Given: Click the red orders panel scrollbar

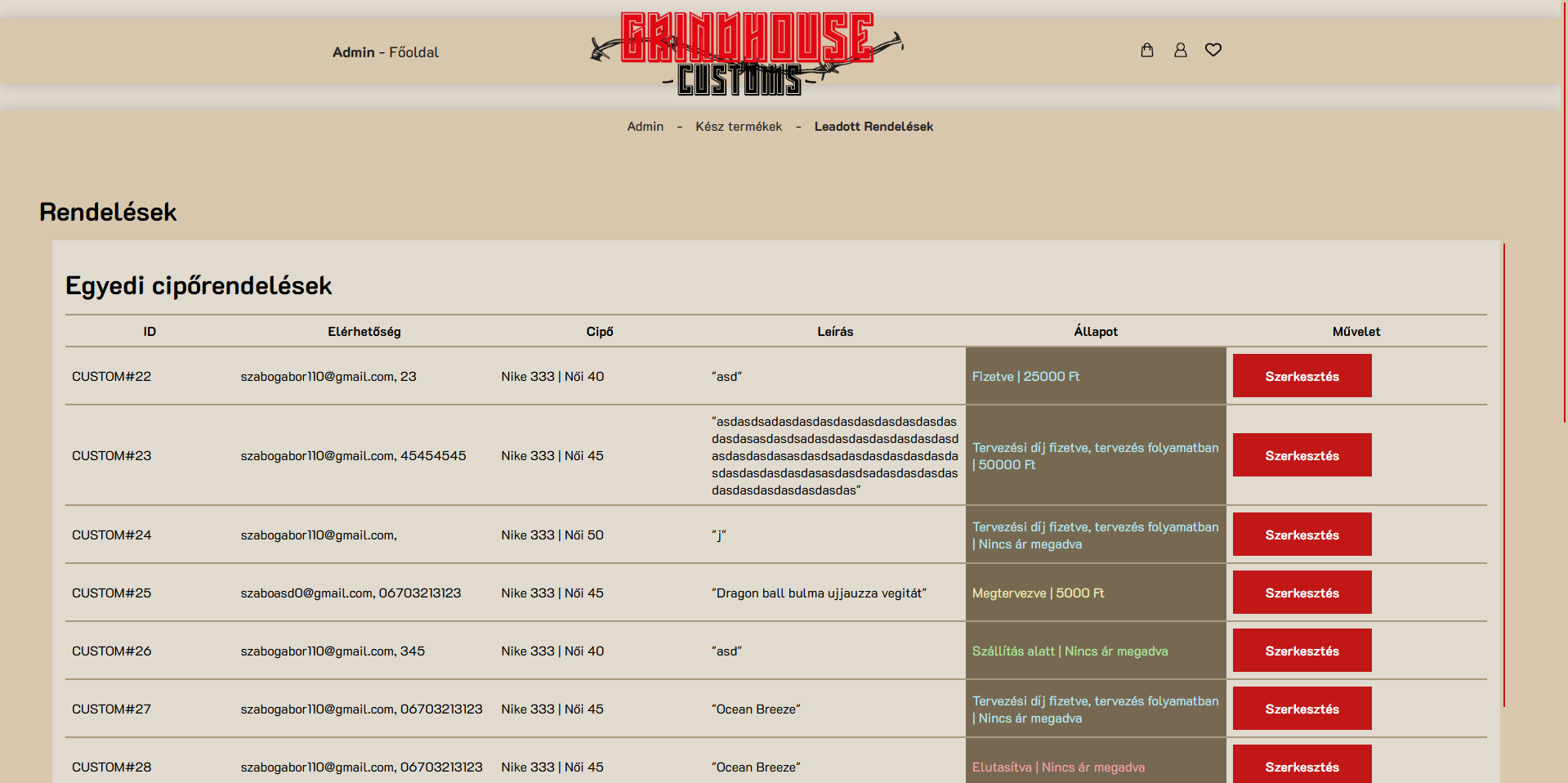Looking at the screenshot, I should [x=1503, y=474].
